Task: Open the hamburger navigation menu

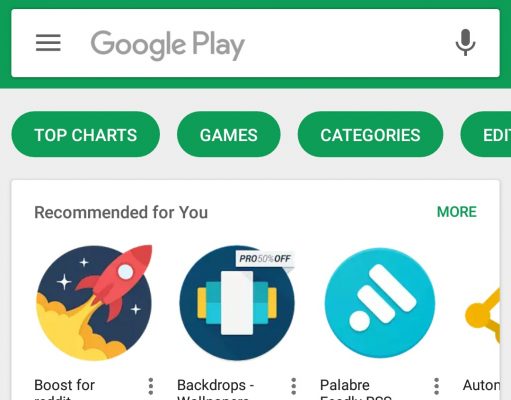Action: [x=48, y=43]
